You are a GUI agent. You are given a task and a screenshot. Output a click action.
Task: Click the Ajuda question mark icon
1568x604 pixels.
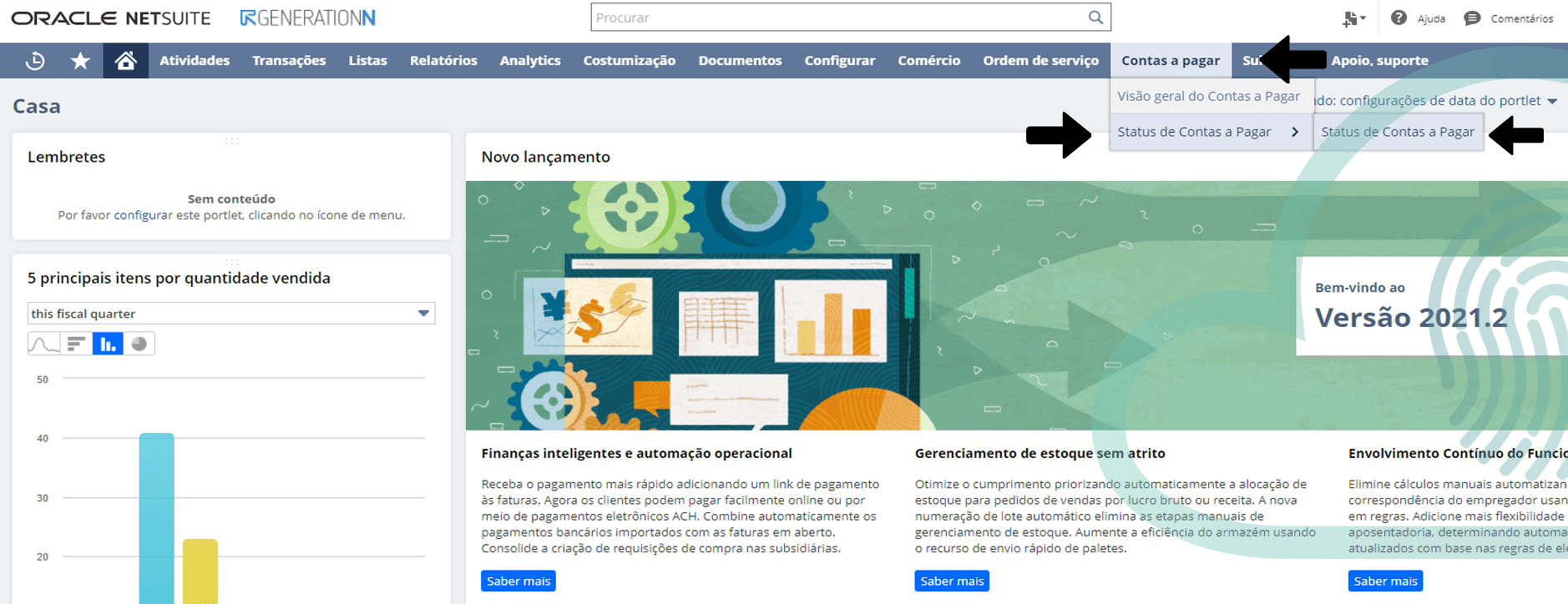pos(1399,18)
